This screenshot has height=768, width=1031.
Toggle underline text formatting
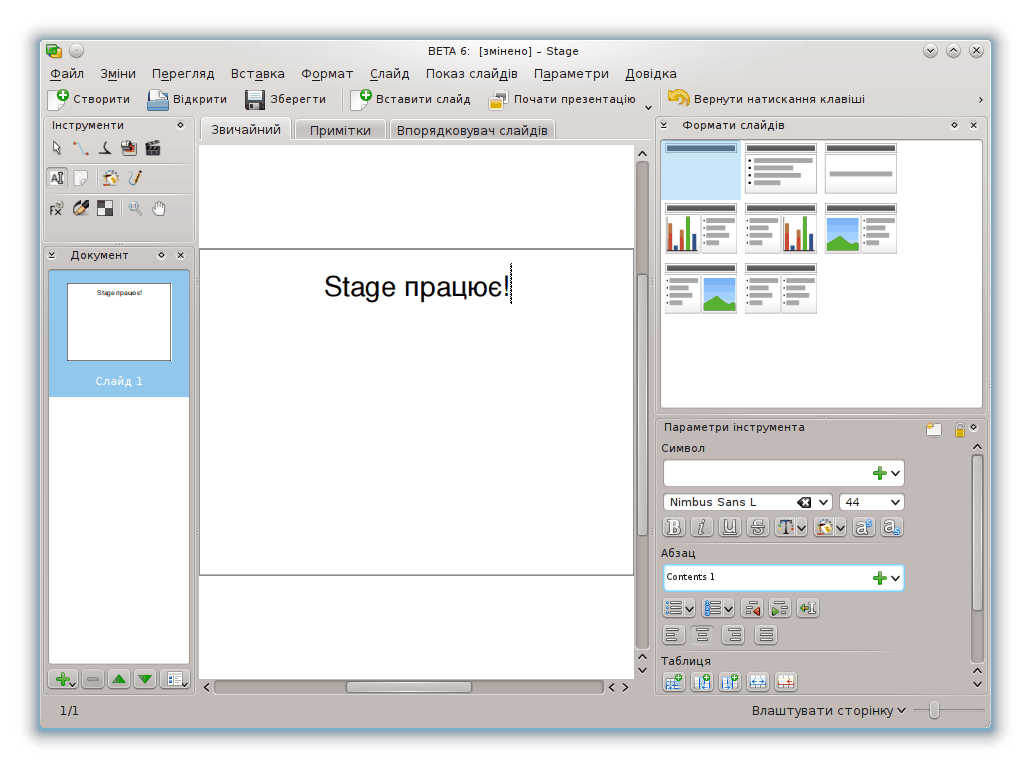729,527
